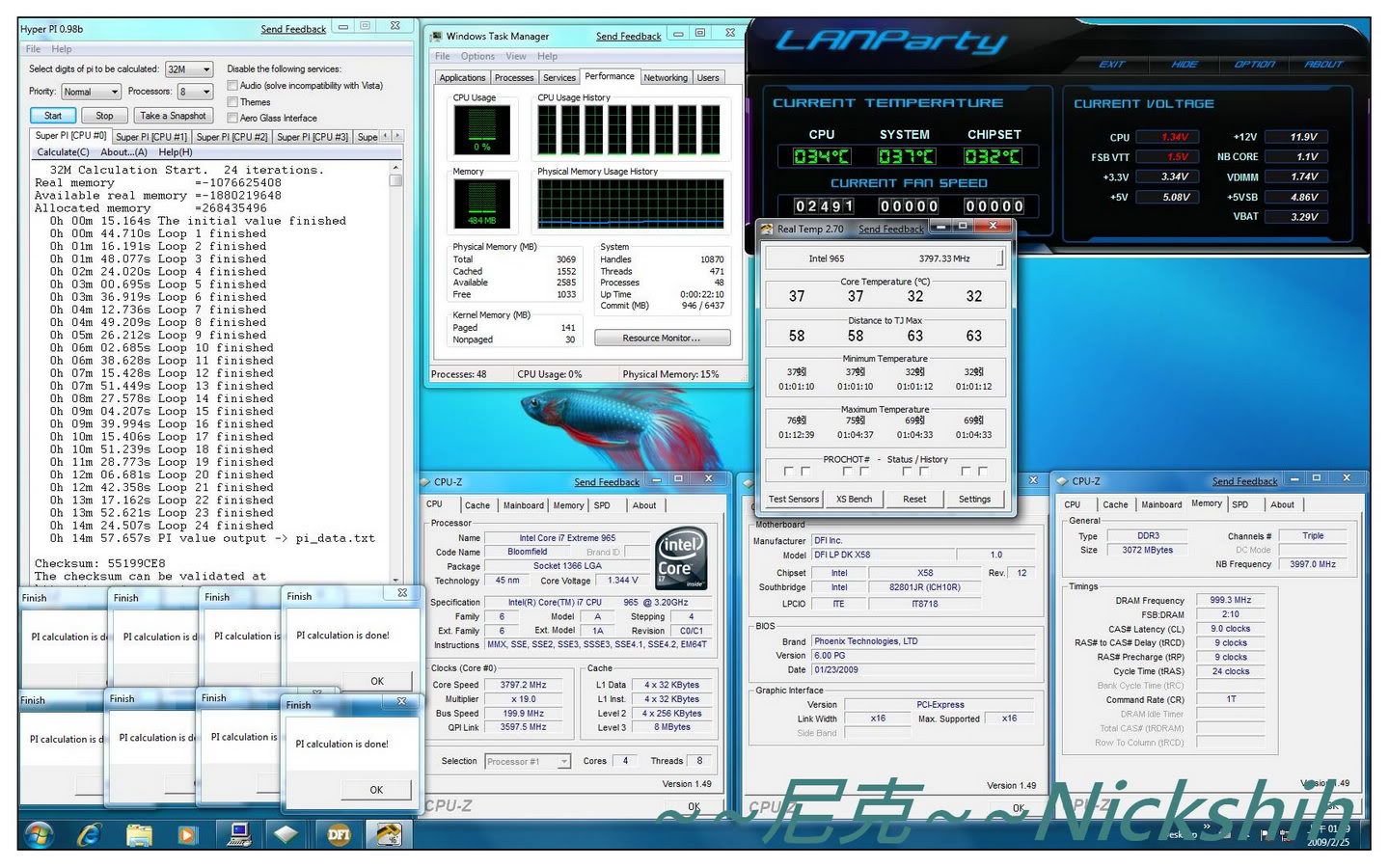Viewport: 1389px width, 868px height.
Task: Click HIDE in the LANParty header
Action: click(1185, 64)
